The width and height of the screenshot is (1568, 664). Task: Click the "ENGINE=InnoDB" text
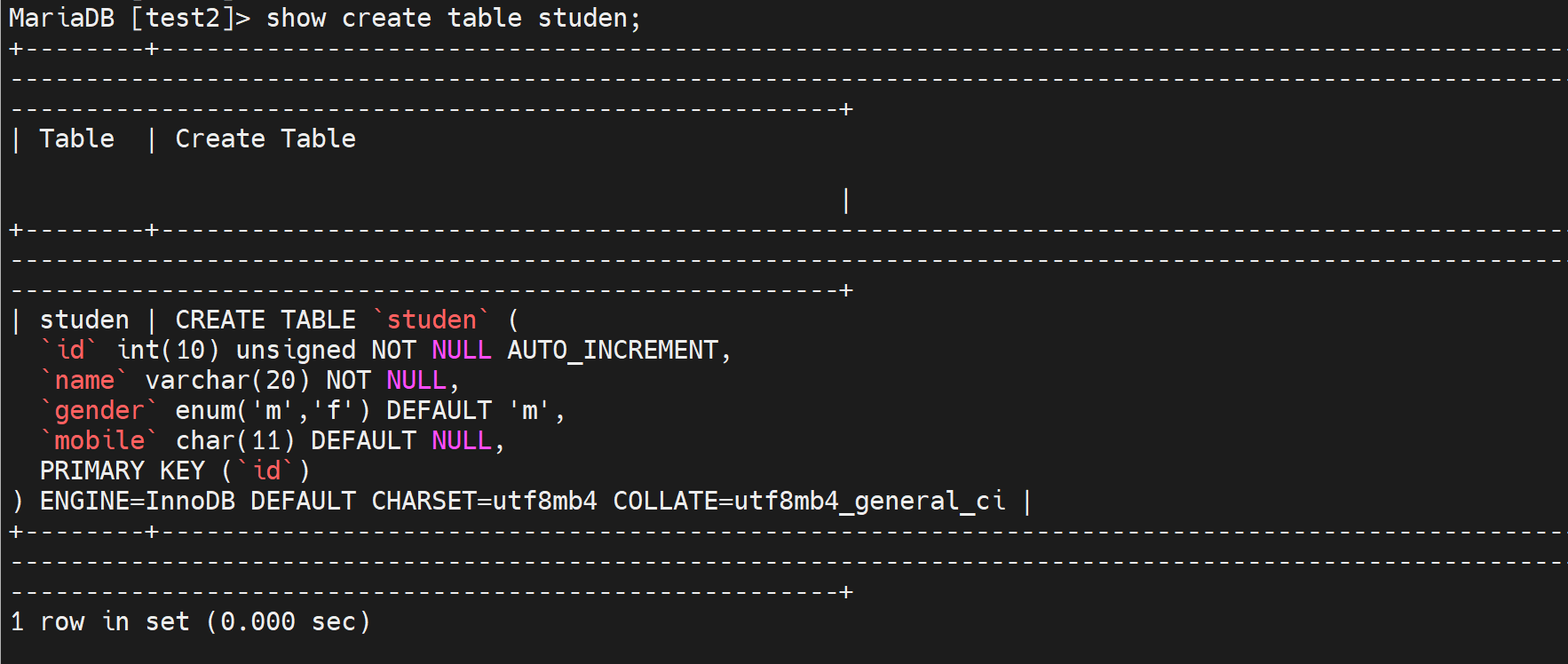coord(137,501)
